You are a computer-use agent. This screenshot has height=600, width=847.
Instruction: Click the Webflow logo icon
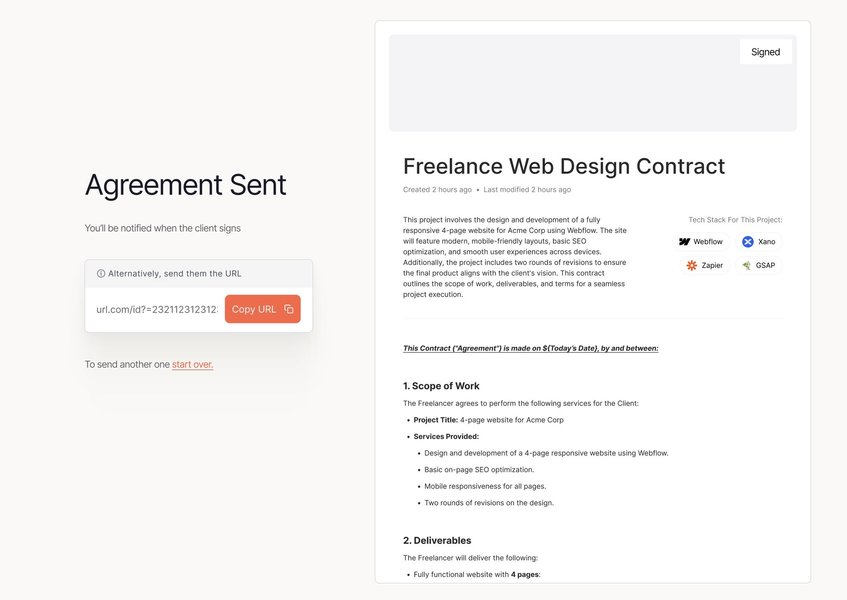pyautogui.click(x=684, y=242)
